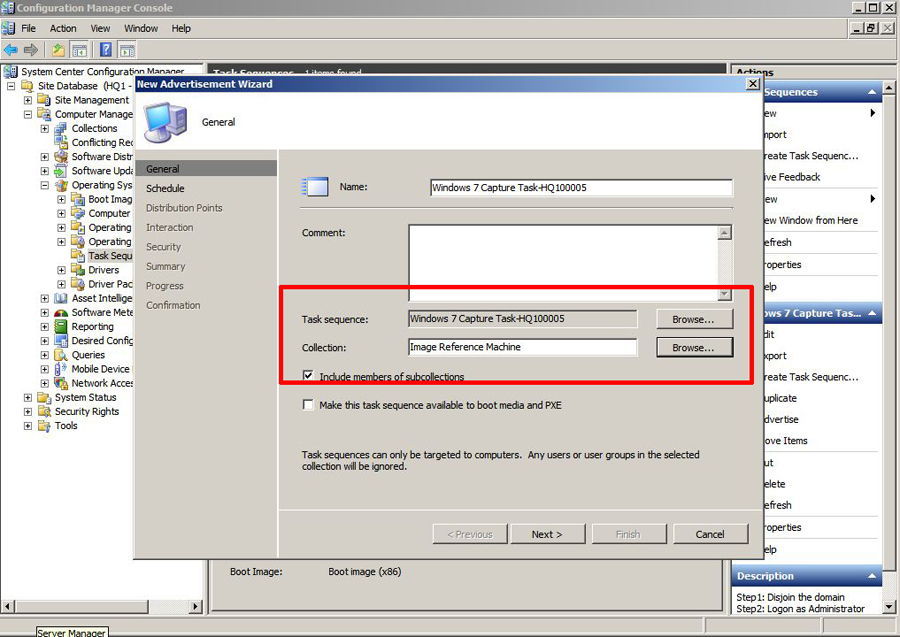
Task: Select the Software Updates node icon
Action: [x=61, y=171]
